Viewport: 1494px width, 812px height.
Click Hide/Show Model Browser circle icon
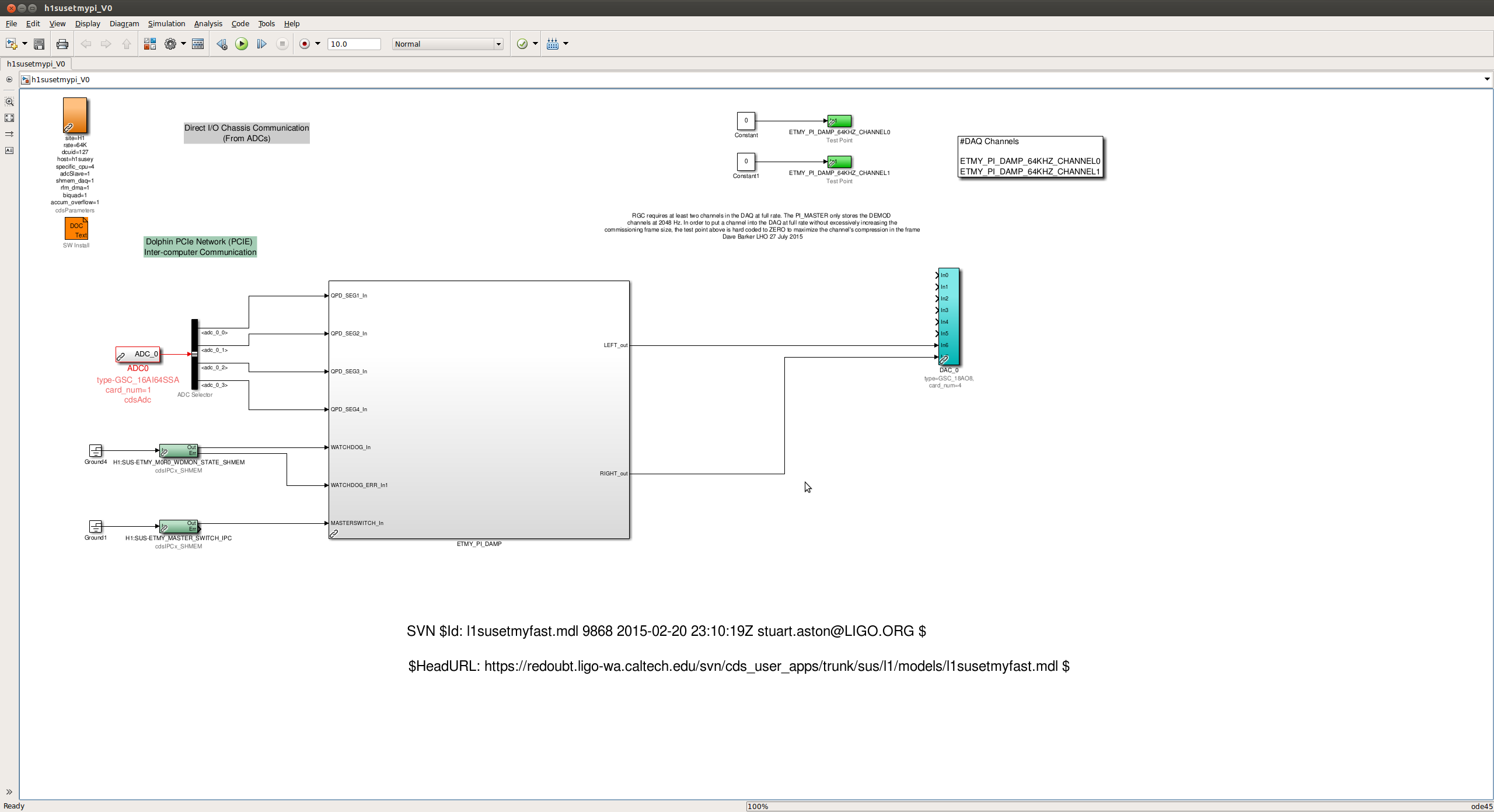click(9, 79)
